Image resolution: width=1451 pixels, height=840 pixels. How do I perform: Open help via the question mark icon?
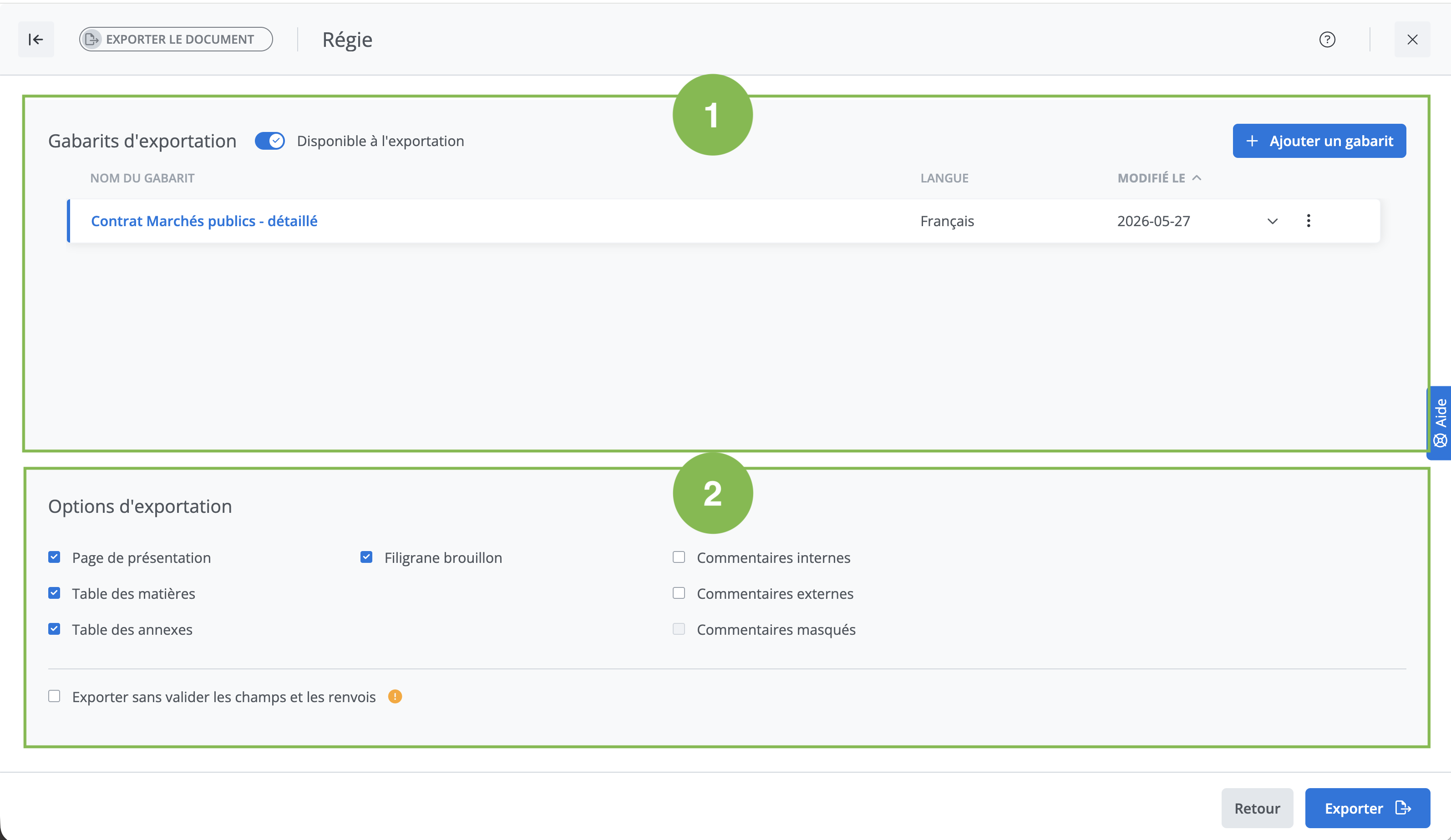[x=1327, y=39]
